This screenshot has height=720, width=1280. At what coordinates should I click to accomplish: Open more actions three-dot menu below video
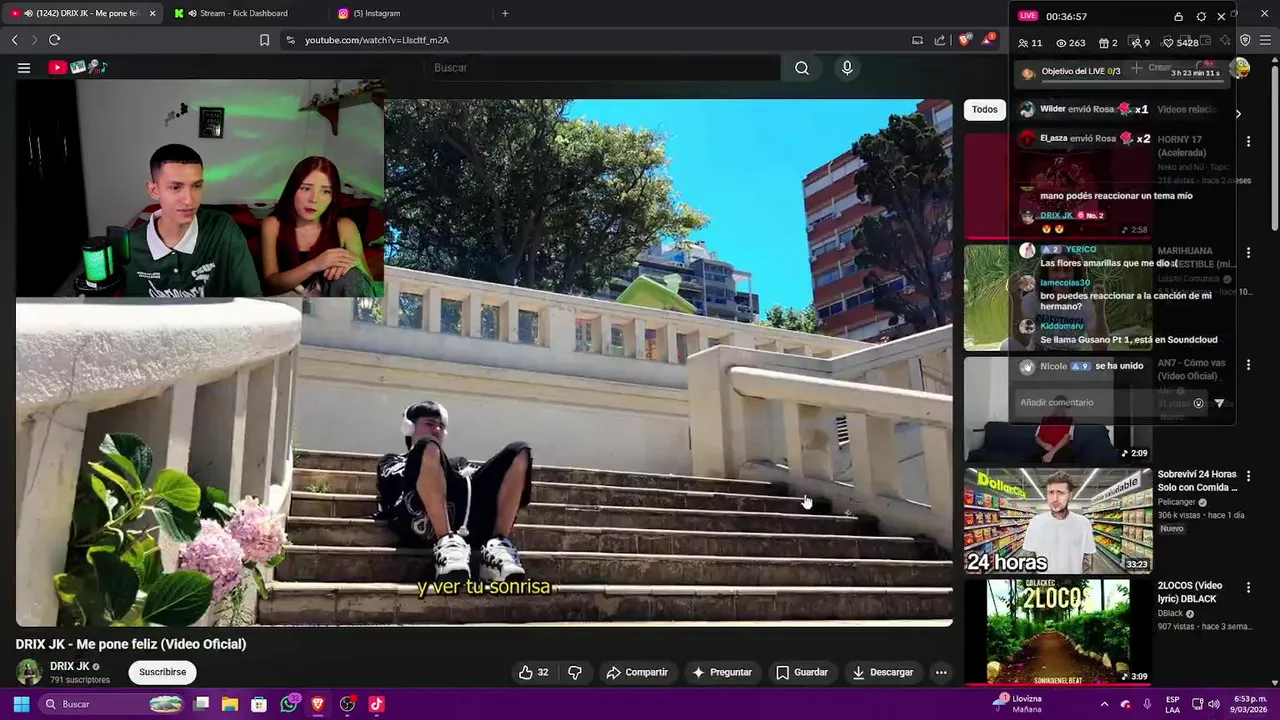pyautogui.click(x=941, y=672)
